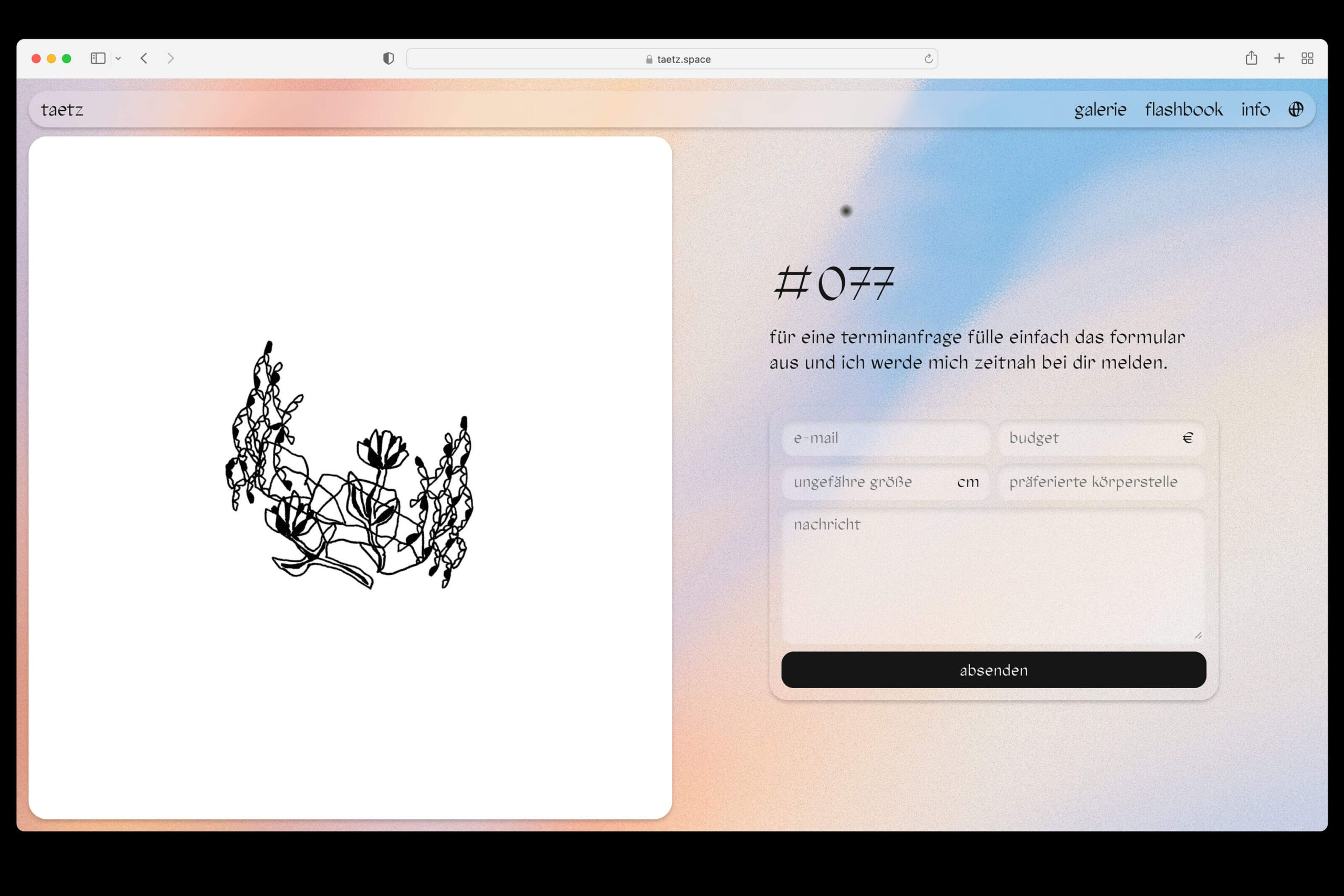This screenshot has width=1344, height=896.
Task: Grab the nachricht textarea resize handle
Action: pyautogui.click(x=1198, y=636)
